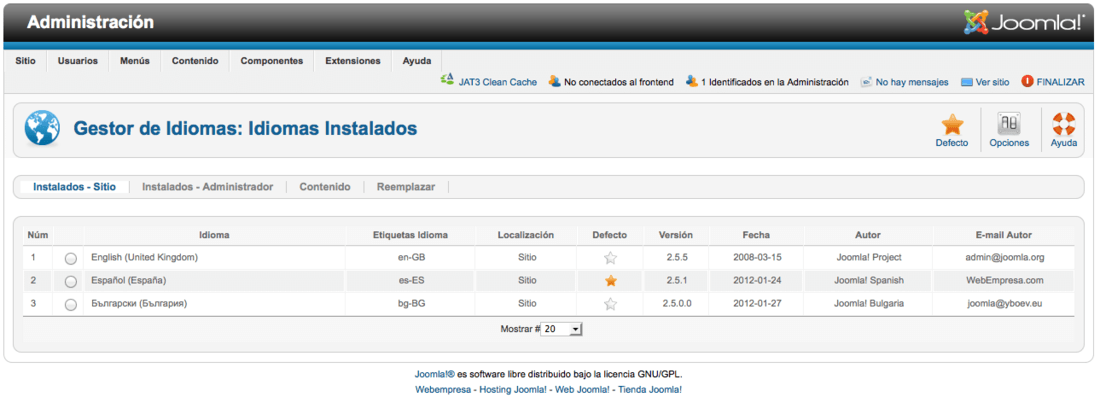Open the Extensiones menu
This screenshot has height=397, width=1100.
pyautogui.click(x=353, y=61)
